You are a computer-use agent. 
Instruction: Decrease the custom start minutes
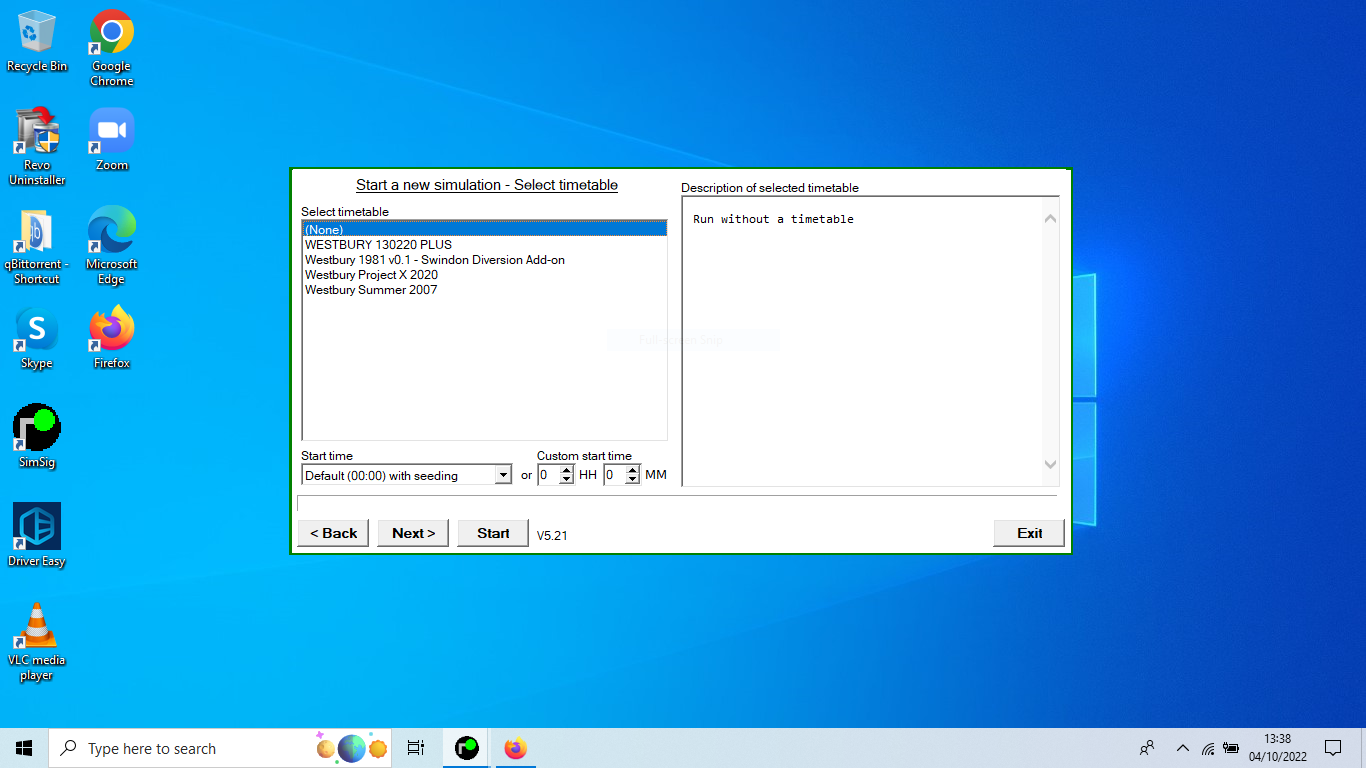click(x=632, y=480)
